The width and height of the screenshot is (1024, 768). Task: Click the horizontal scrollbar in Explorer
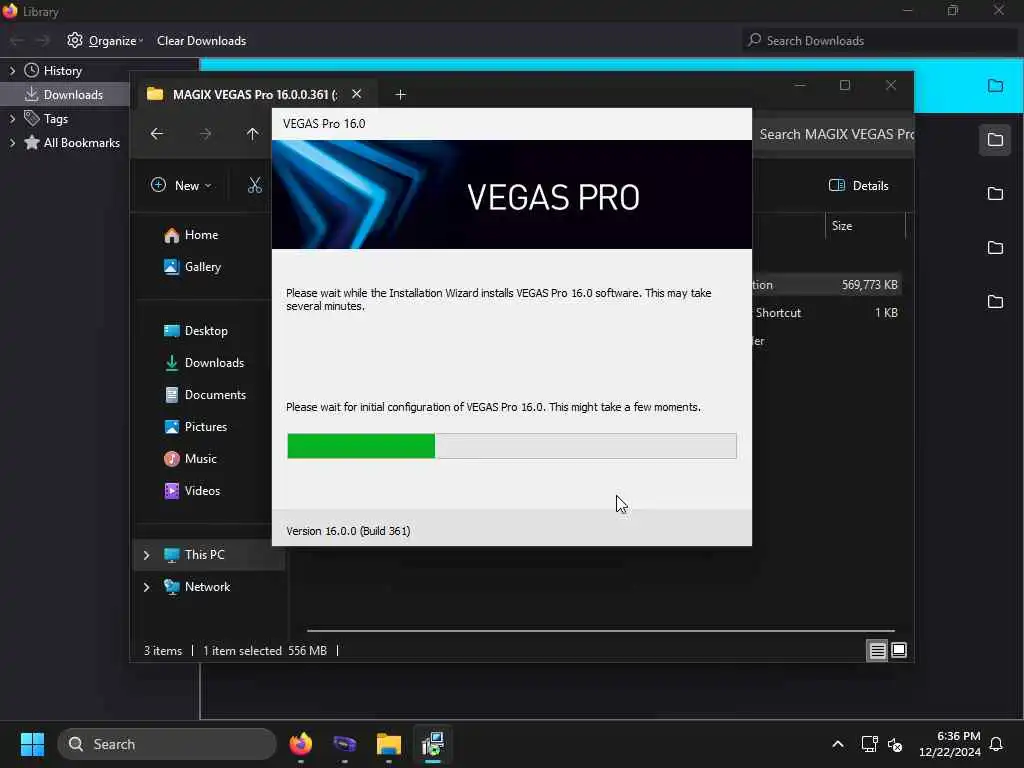(x=600, y=631)
